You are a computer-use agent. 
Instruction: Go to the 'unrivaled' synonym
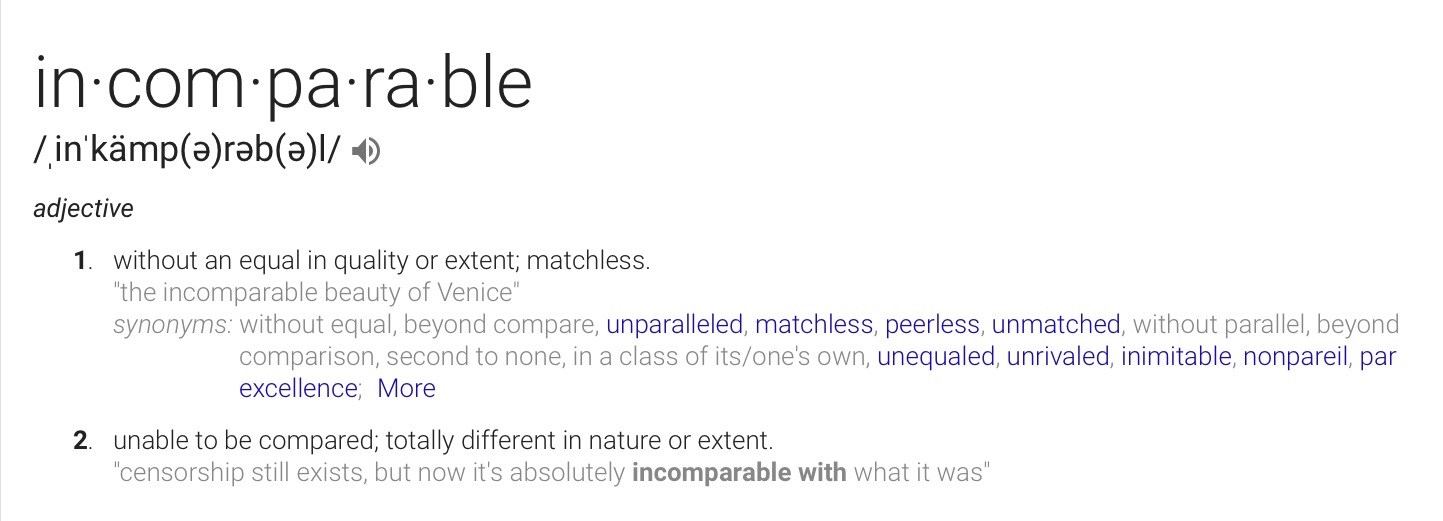[x=1057, y=357]
